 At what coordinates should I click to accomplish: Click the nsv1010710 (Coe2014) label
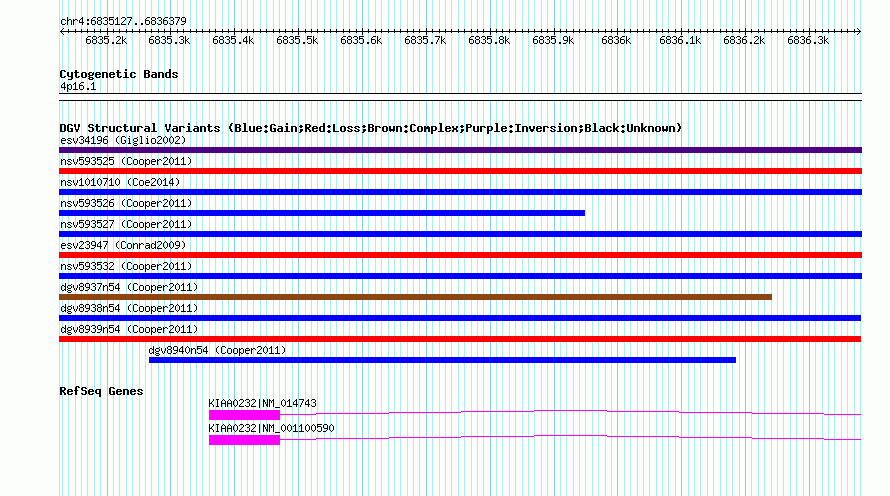[120, 182]
